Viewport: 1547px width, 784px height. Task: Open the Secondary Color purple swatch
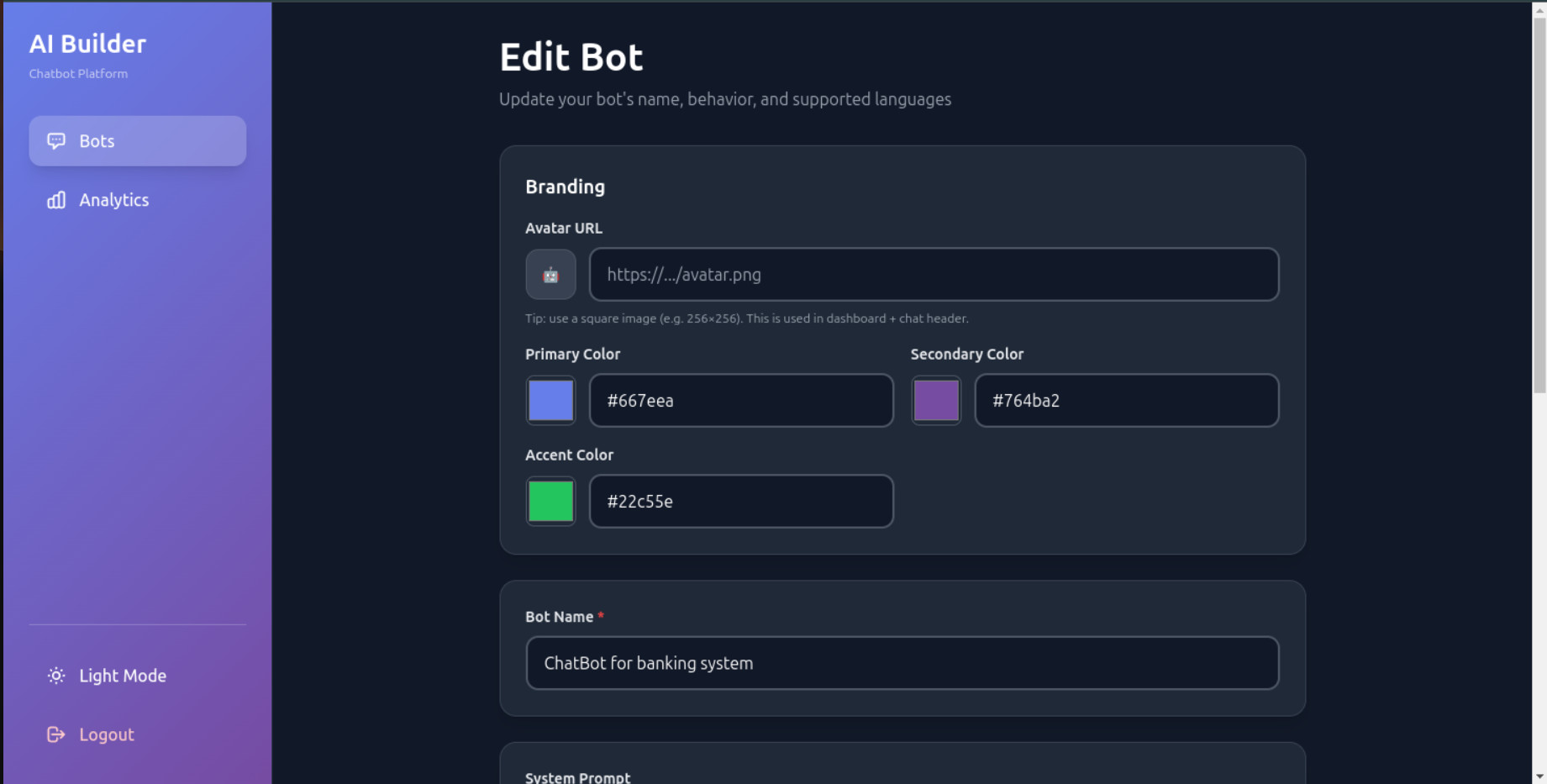pos(936,401)
